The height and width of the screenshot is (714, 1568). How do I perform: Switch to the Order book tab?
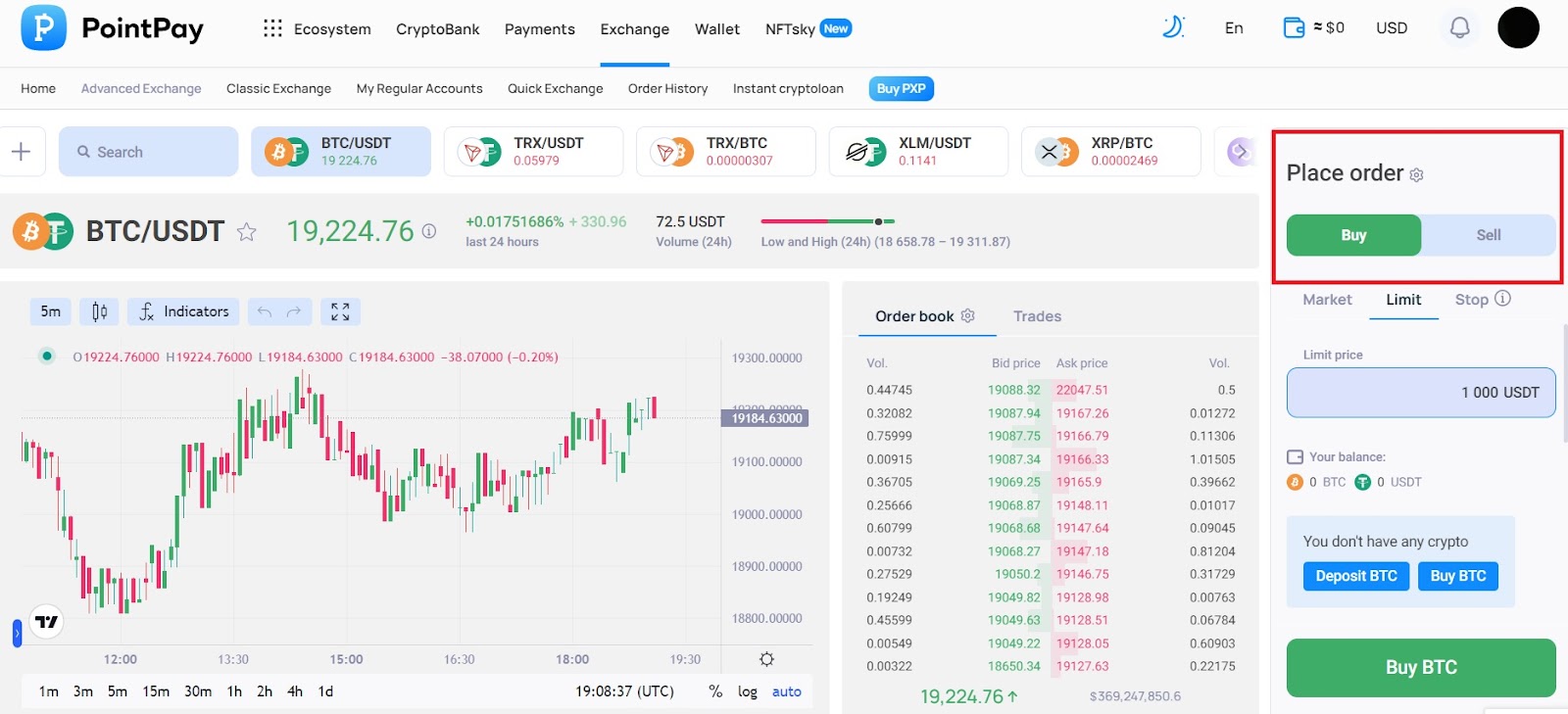(914, 316)
